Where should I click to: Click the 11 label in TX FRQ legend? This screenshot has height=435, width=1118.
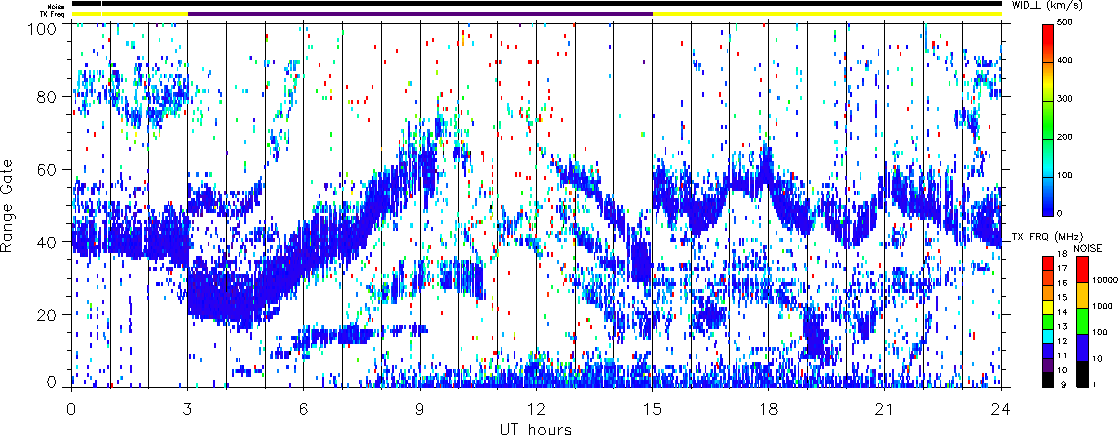1062,356
